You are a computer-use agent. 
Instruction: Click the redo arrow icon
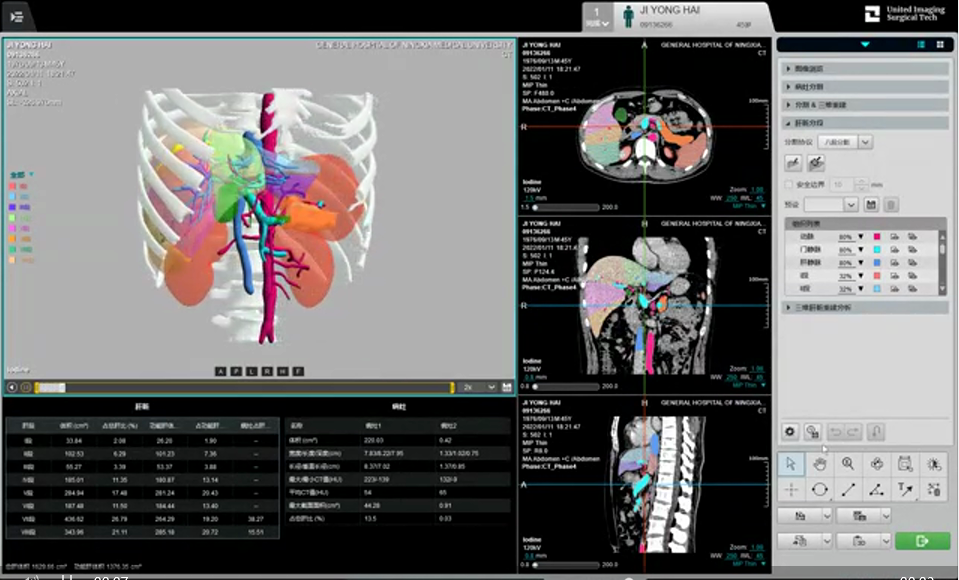coord(852,432)
